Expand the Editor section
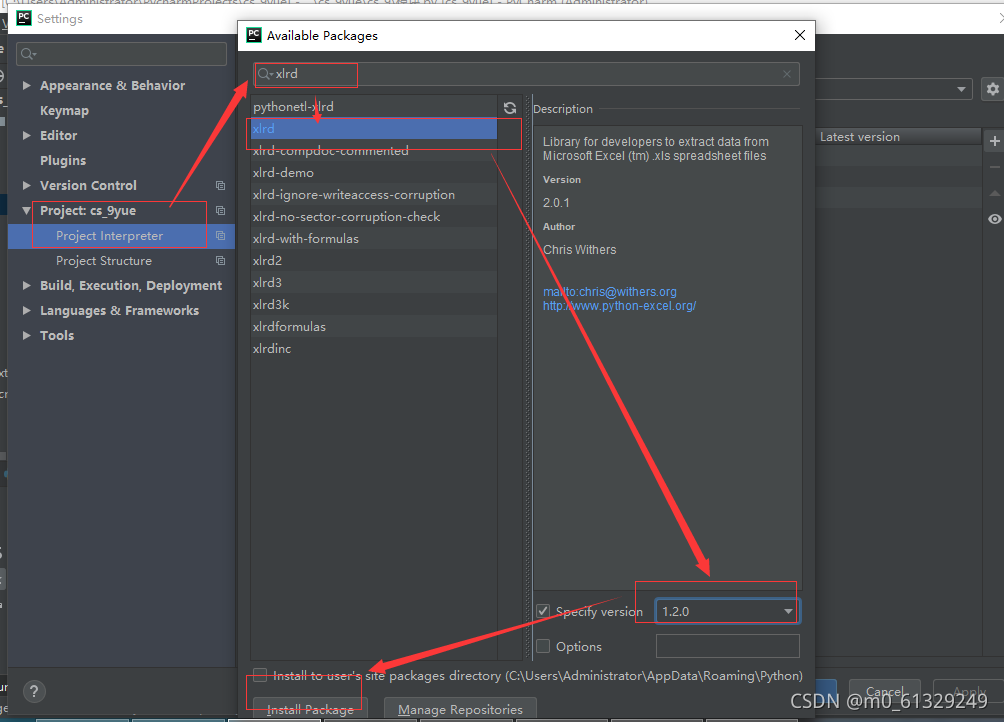1004x722 pixels. tap(26, 135)
